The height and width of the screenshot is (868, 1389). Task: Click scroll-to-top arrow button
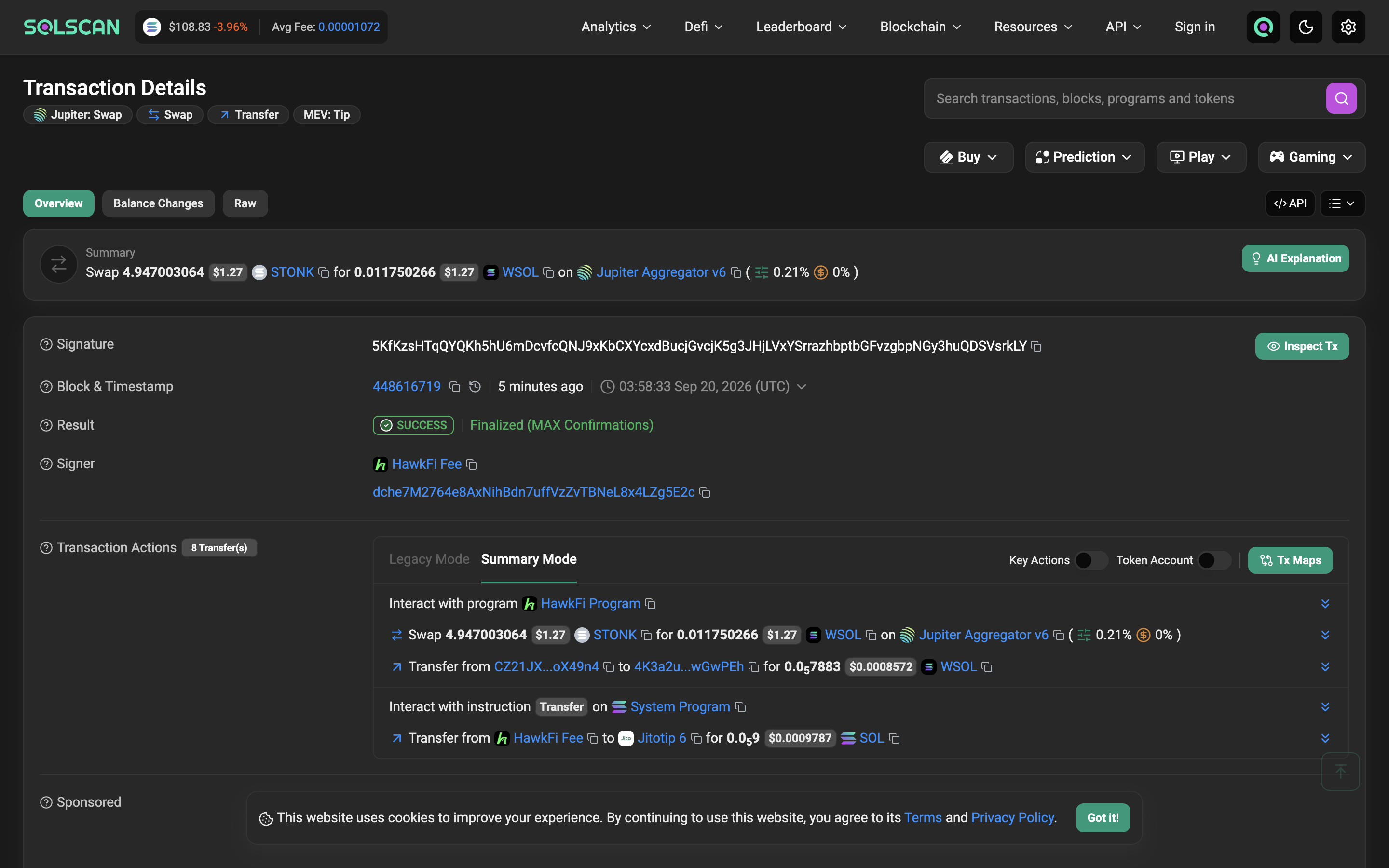[x=1340, y=772]
